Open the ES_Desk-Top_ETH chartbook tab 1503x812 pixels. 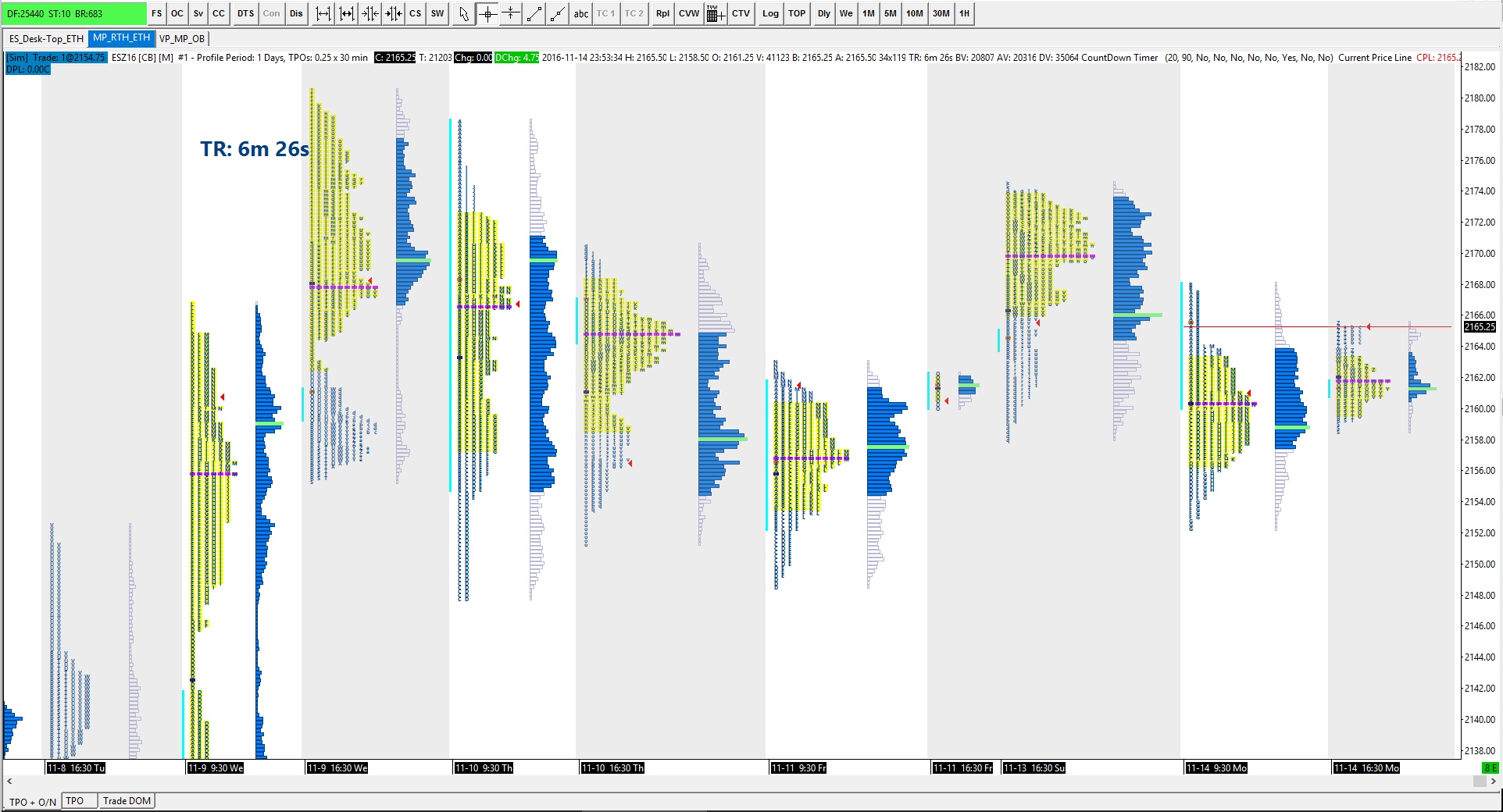(46, 38)
